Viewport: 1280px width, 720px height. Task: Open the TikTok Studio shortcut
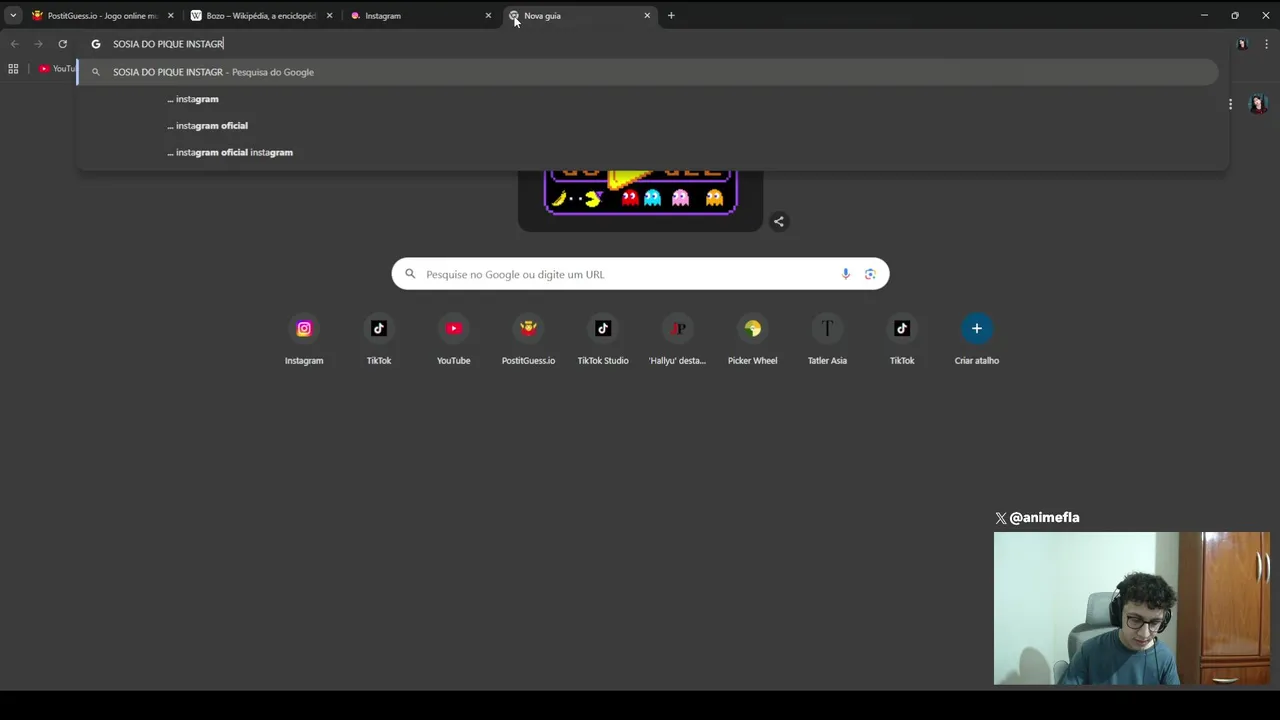coord(603,340)
